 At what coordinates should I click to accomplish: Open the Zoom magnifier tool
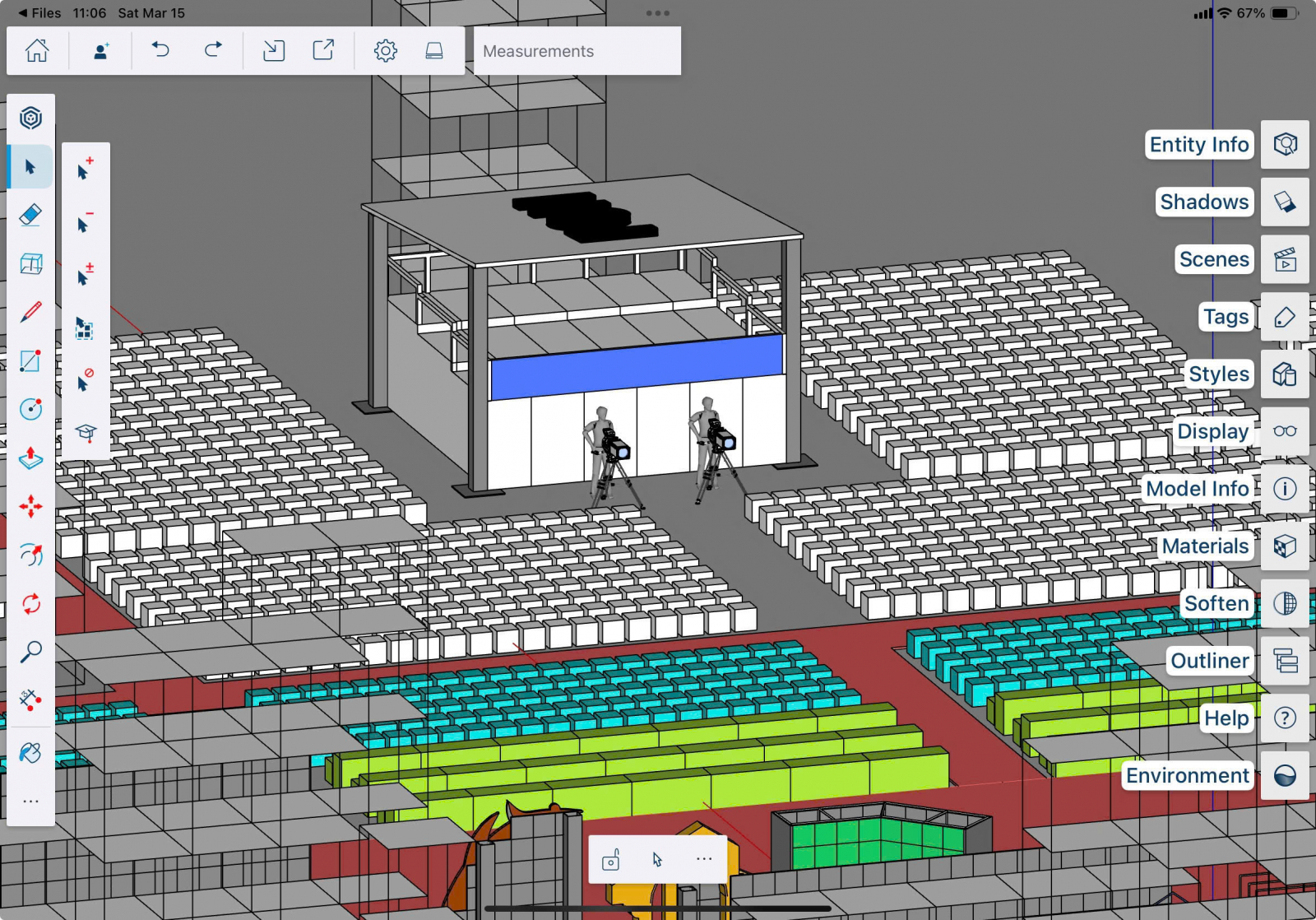(x=30, y=652)
